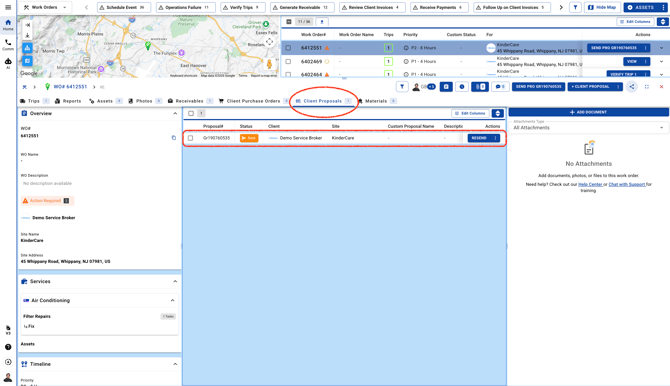Switch to the Client Purchase Orders tab
Viewport: 670px width, 386px height.
click(253, 101)
